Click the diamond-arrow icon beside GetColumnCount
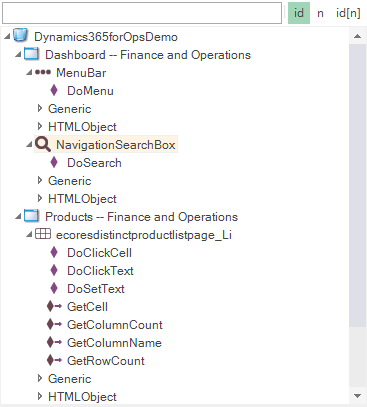The height and width of the screenshot is (407, 367). coord(54,324)
